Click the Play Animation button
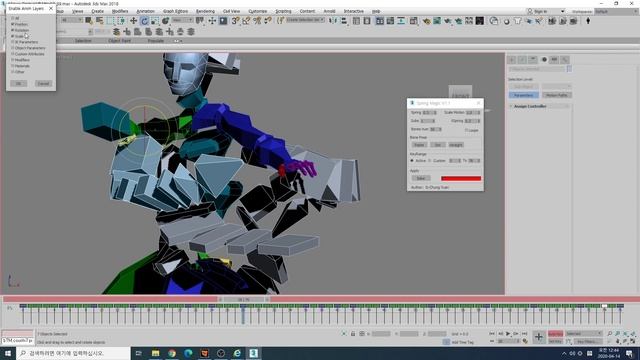 click(508, 334)
